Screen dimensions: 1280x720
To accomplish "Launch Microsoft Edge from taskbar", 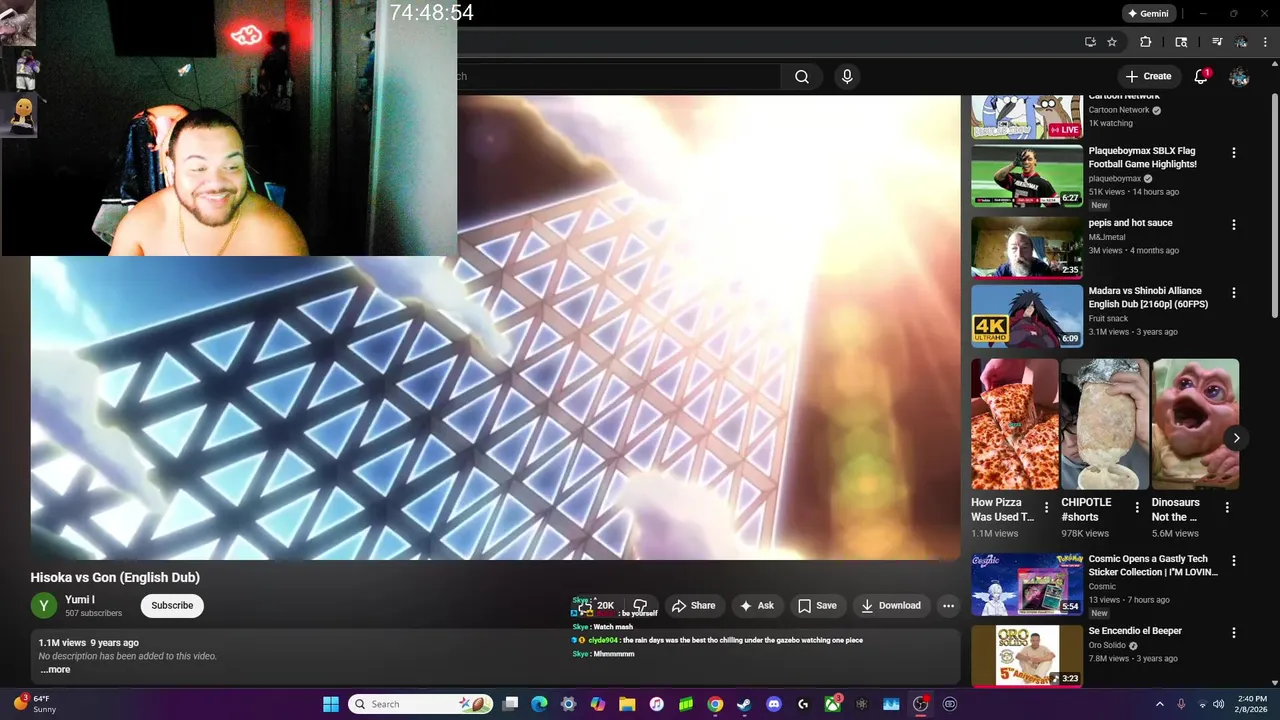I will (x=539, y=704).
